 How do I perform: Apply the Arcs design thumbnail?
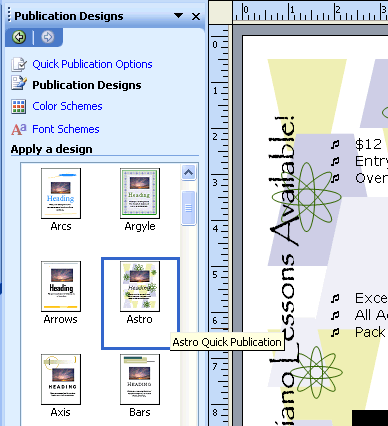tap(61, 193)
